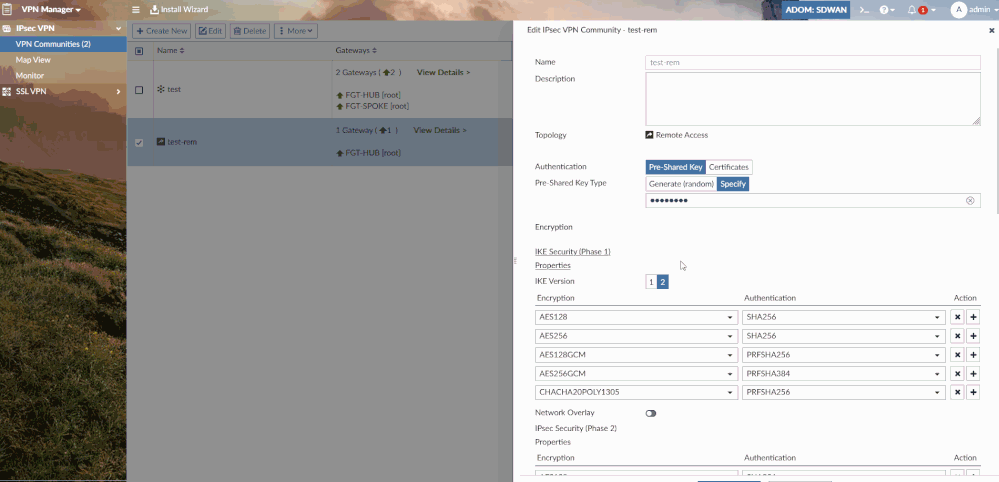Open Map View in the sidebar
999x482 pixels.
(33, 60)
